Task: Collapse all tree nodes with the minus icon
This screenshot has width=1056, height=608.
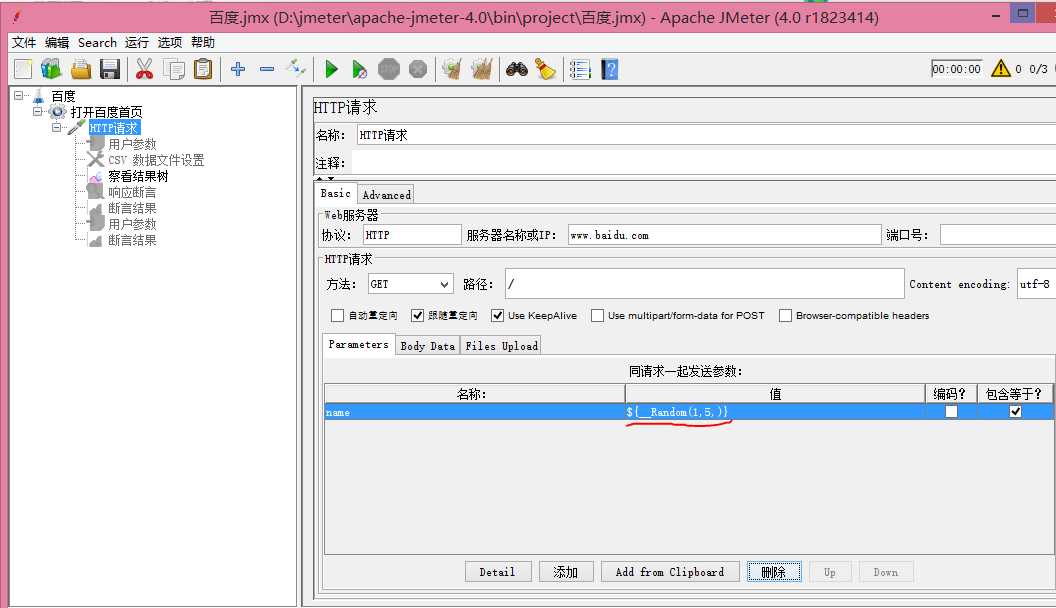Action: point(267,69)
